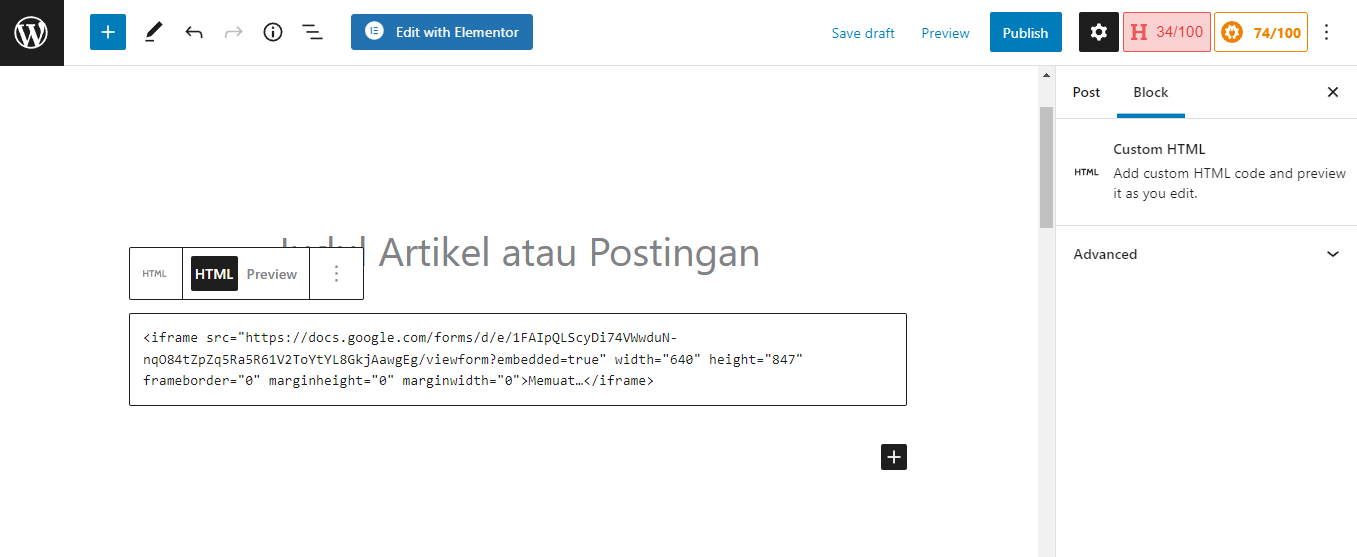Open the block inserter plus button
1357x557 pixels.
point(108,32)
